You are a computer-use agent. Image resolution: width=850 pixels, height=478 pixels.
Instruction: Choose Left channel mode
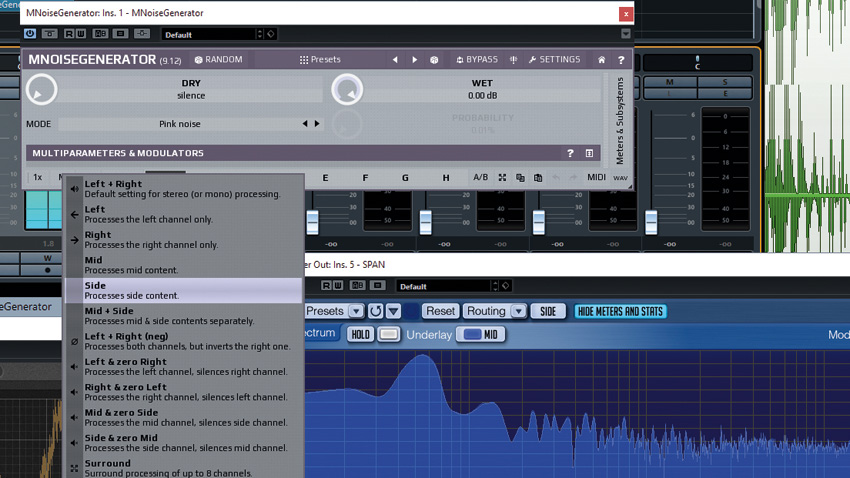click(184, 215)
